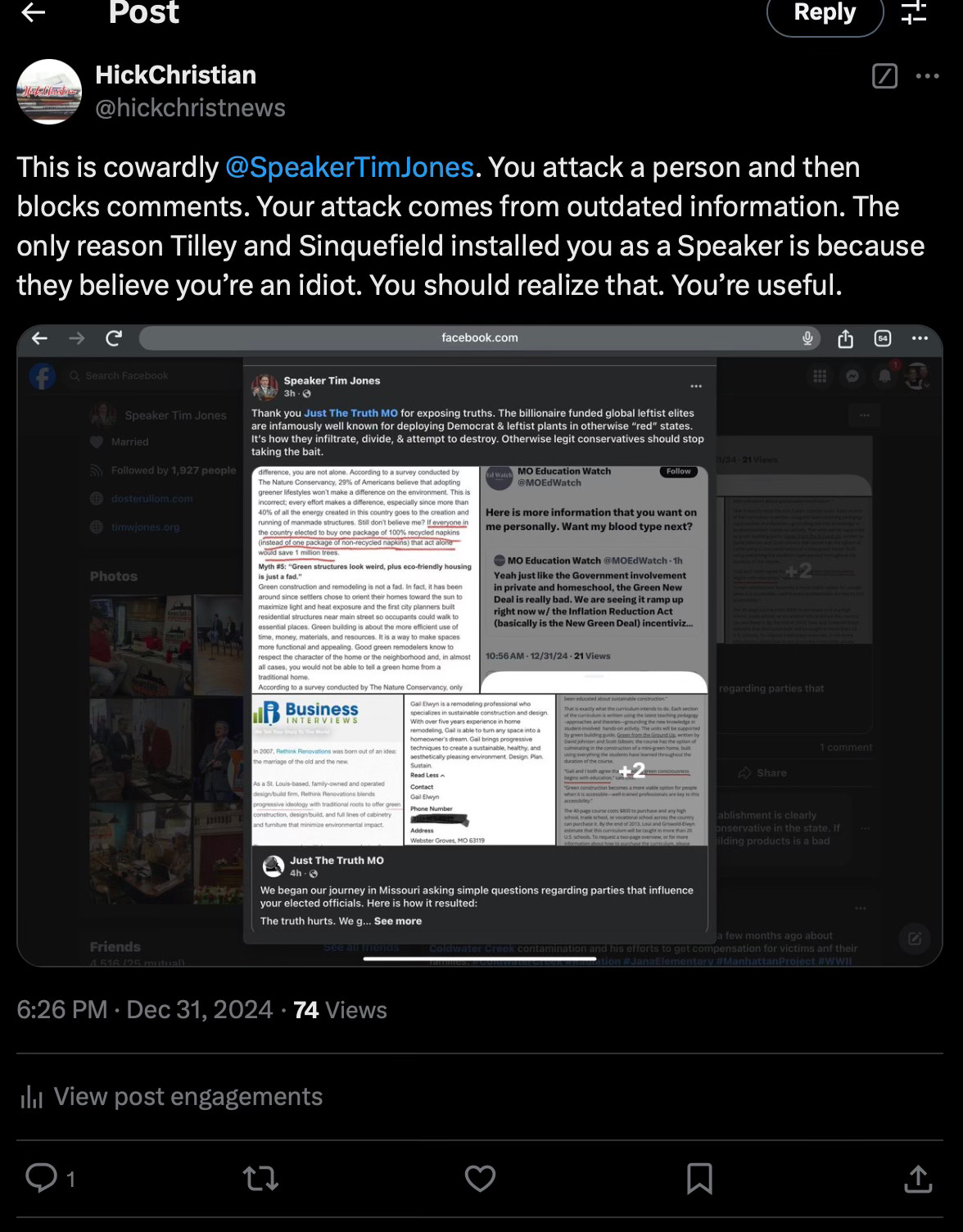Click the HickChristian display name
The height and width of the screenshot is (1232, 963).
[176, 75]
